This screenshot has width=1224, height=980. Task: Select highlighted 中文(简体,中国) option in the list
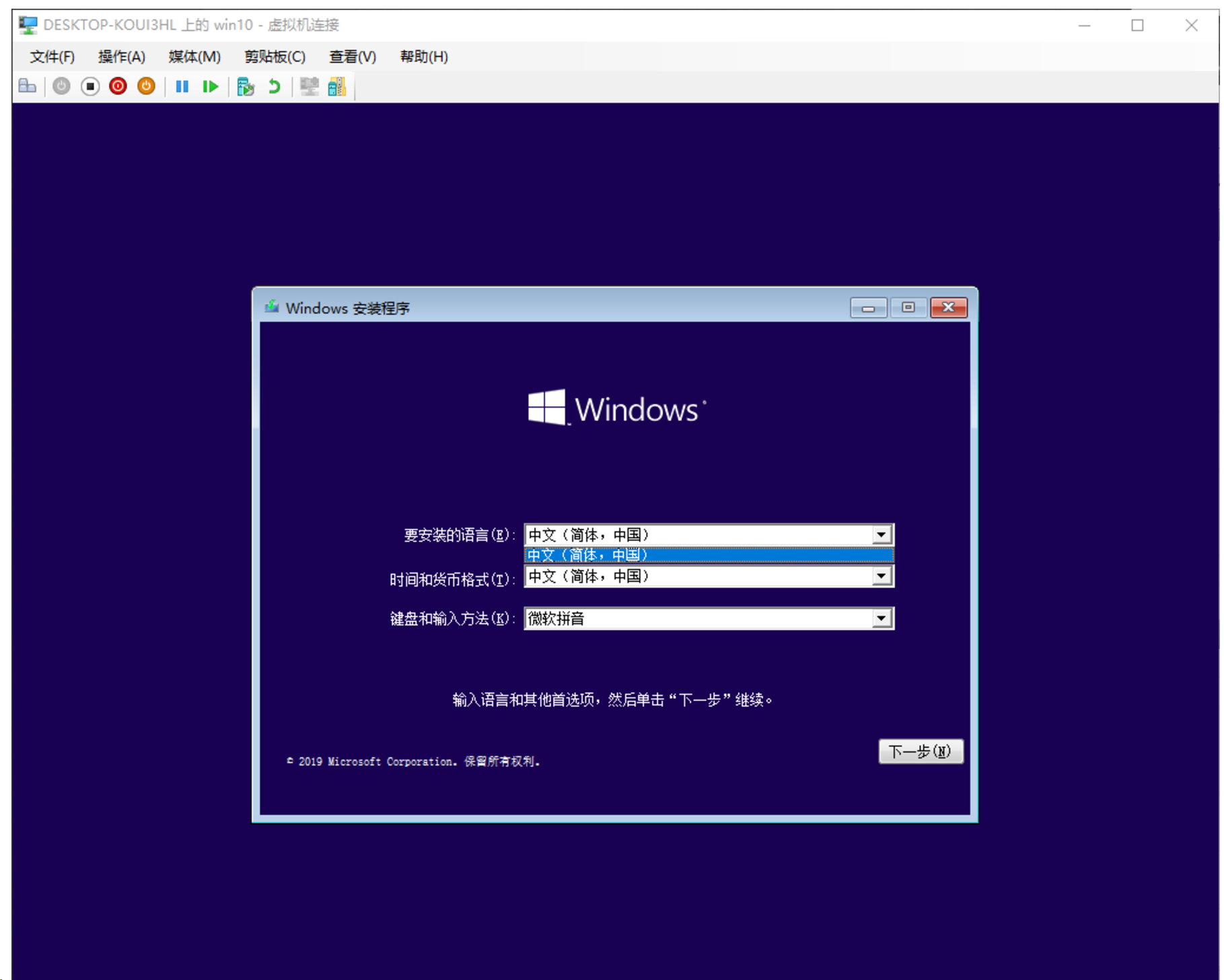(709, 555)
